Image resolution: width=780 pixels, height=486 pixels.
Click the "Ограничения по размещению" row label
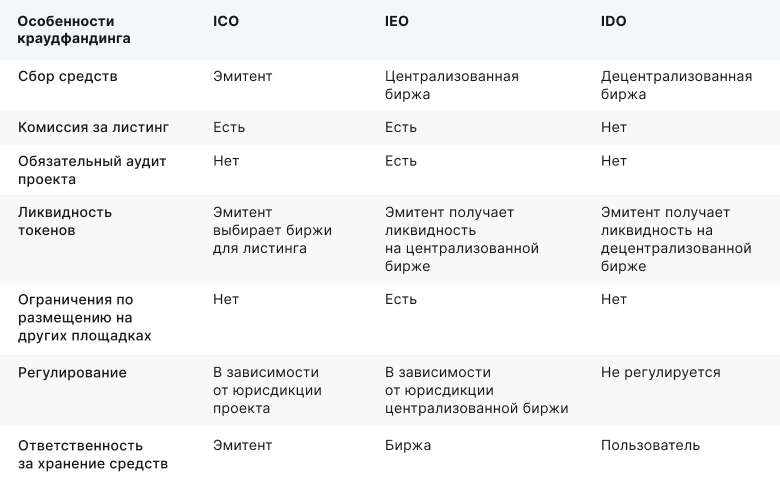pyautogui.click(x=85, y=317)
